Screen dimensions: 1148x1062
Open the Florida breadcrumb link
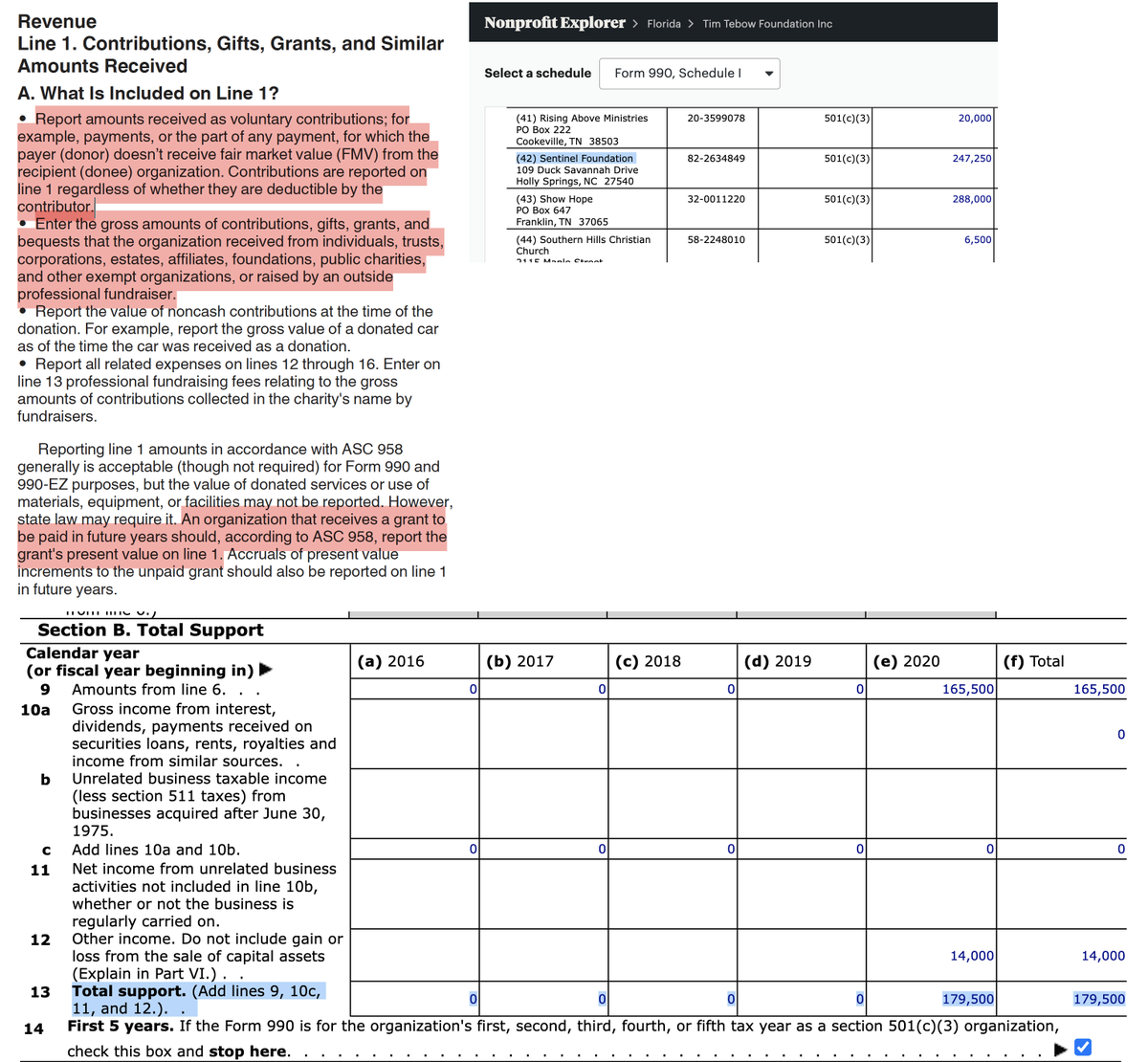coord(664,24)
